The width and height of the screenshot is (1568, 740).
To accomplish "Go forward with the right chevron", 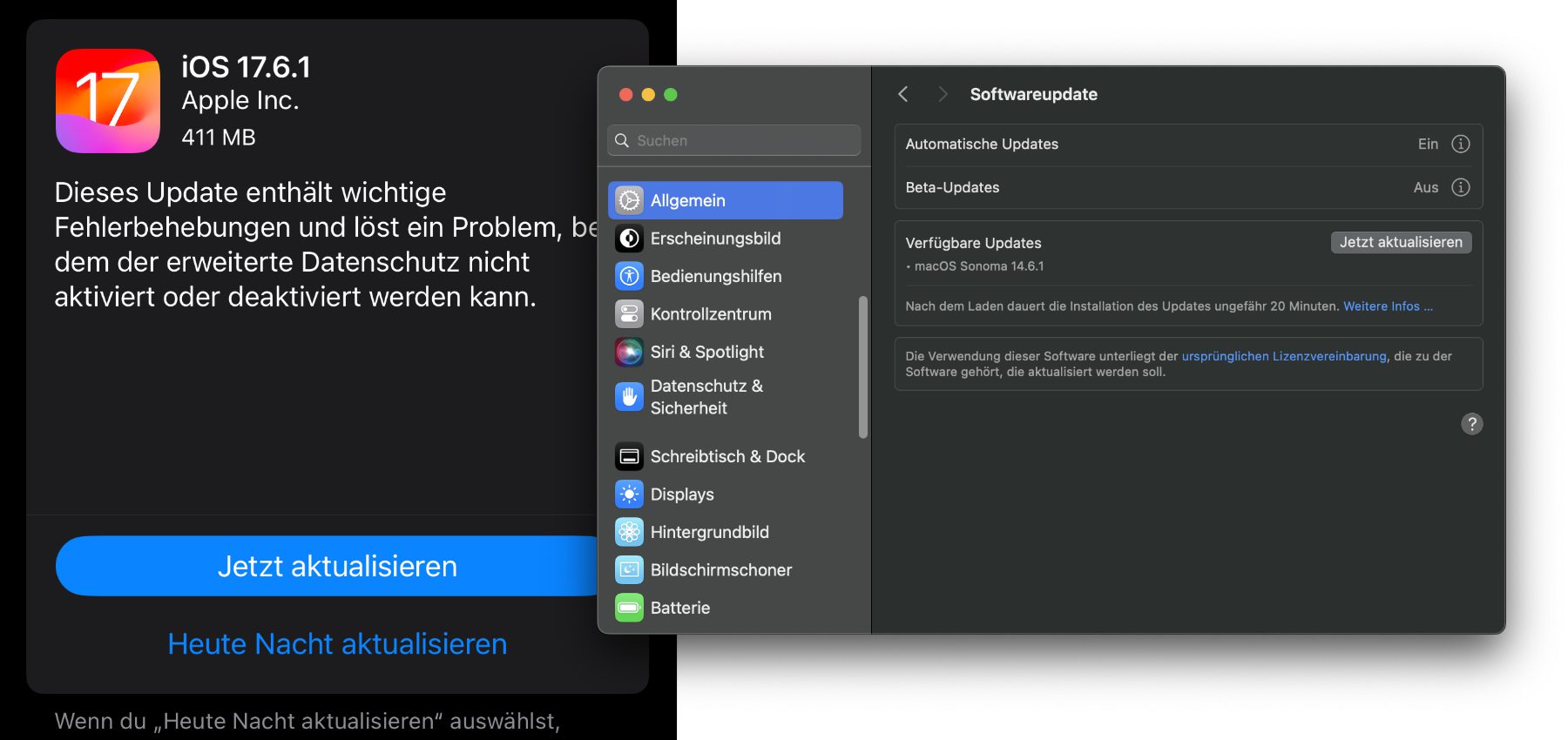I will pos(942,94).
